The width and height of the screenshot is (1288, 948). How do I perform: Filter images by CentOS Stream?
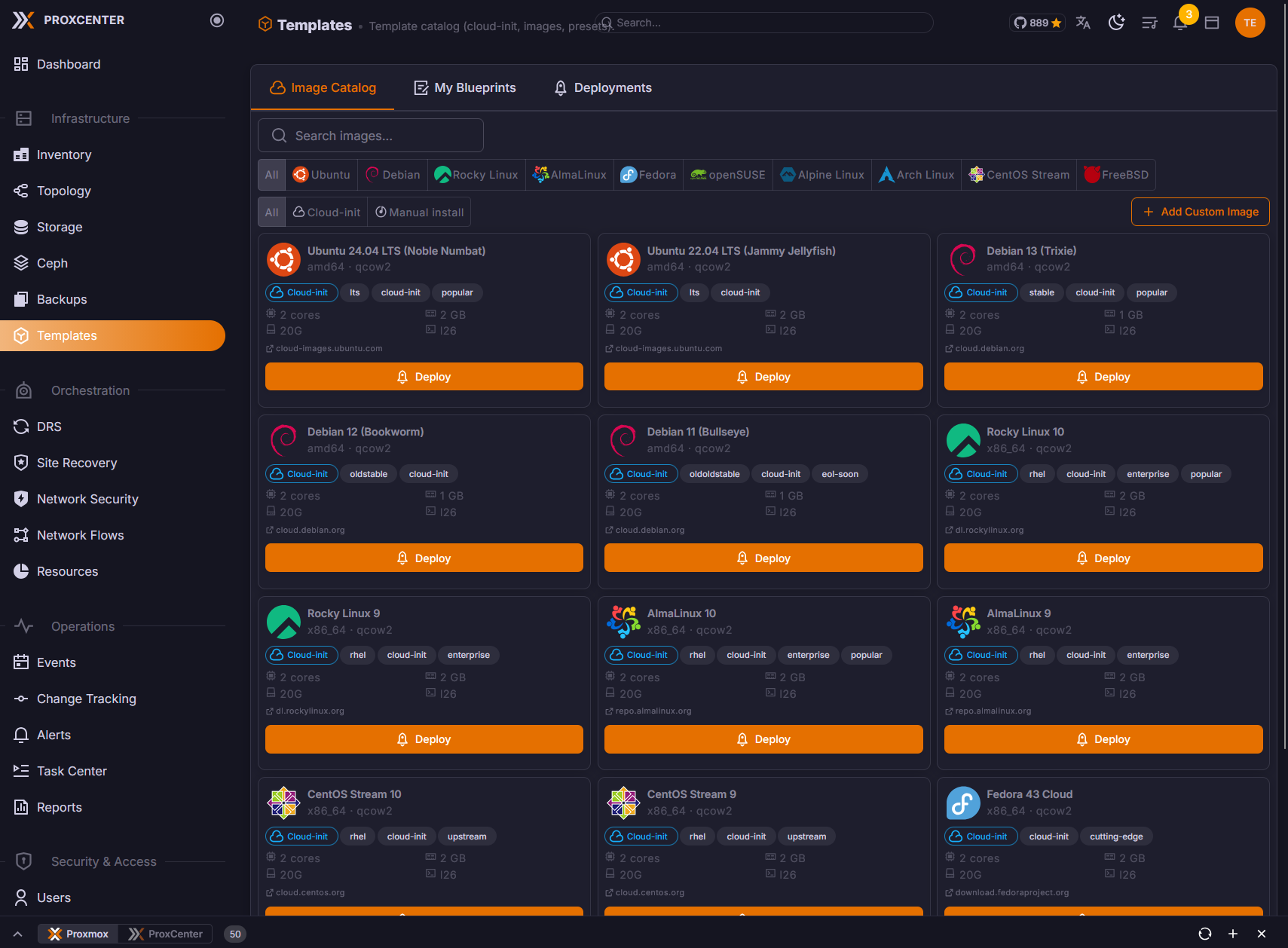(1019, 175)
